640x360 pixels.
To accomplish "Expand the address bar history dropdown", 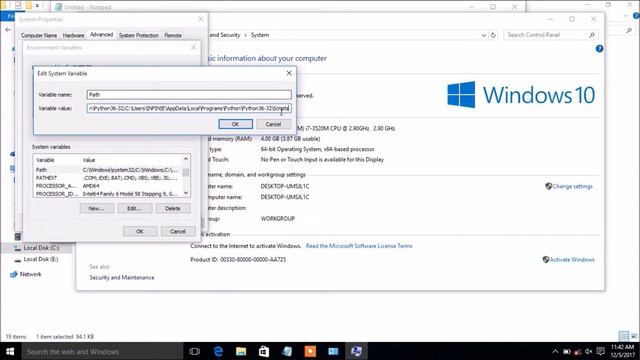I will [484, 35].
